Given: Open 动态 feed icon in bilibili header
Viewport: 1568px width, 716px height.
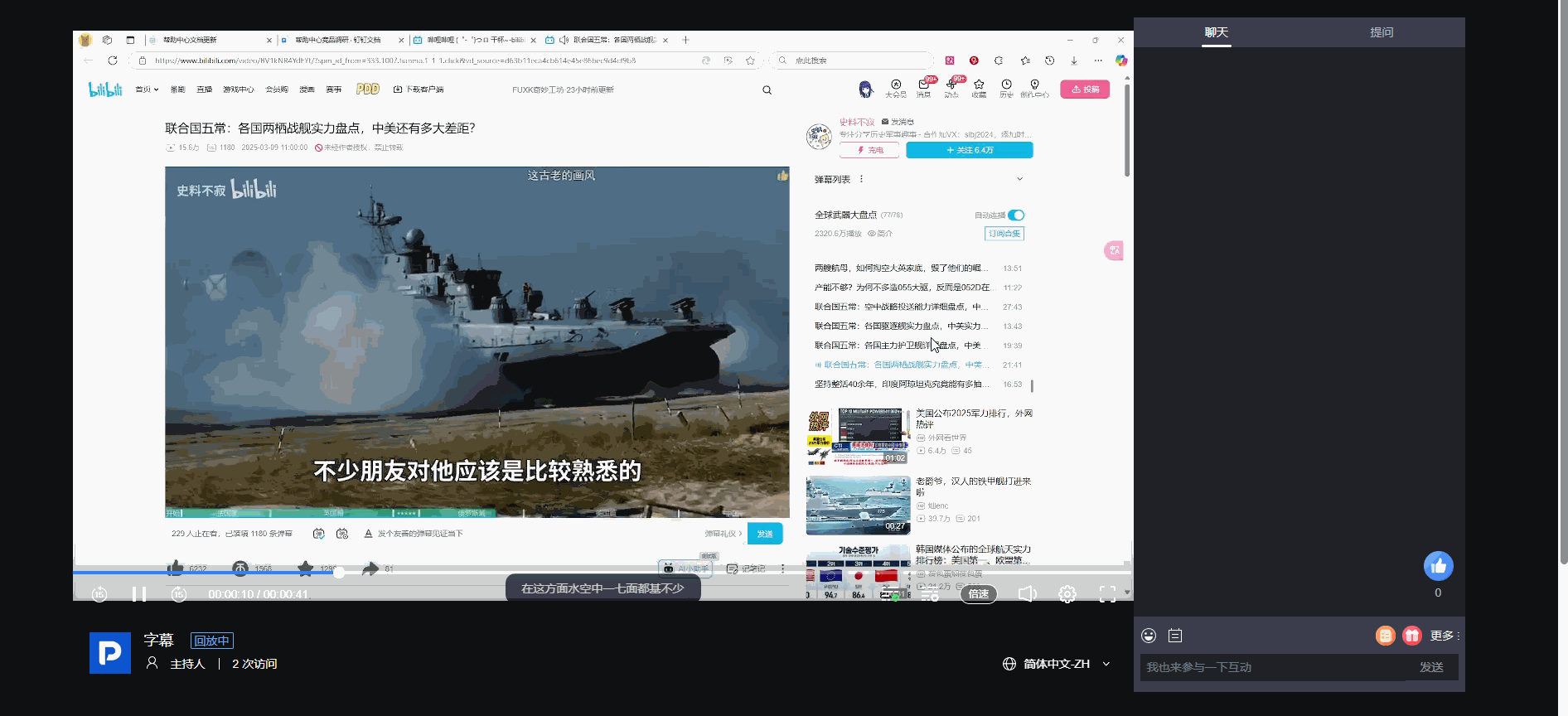Looking at the screenshot, I should pyautogui.click(x=951, y=88).
